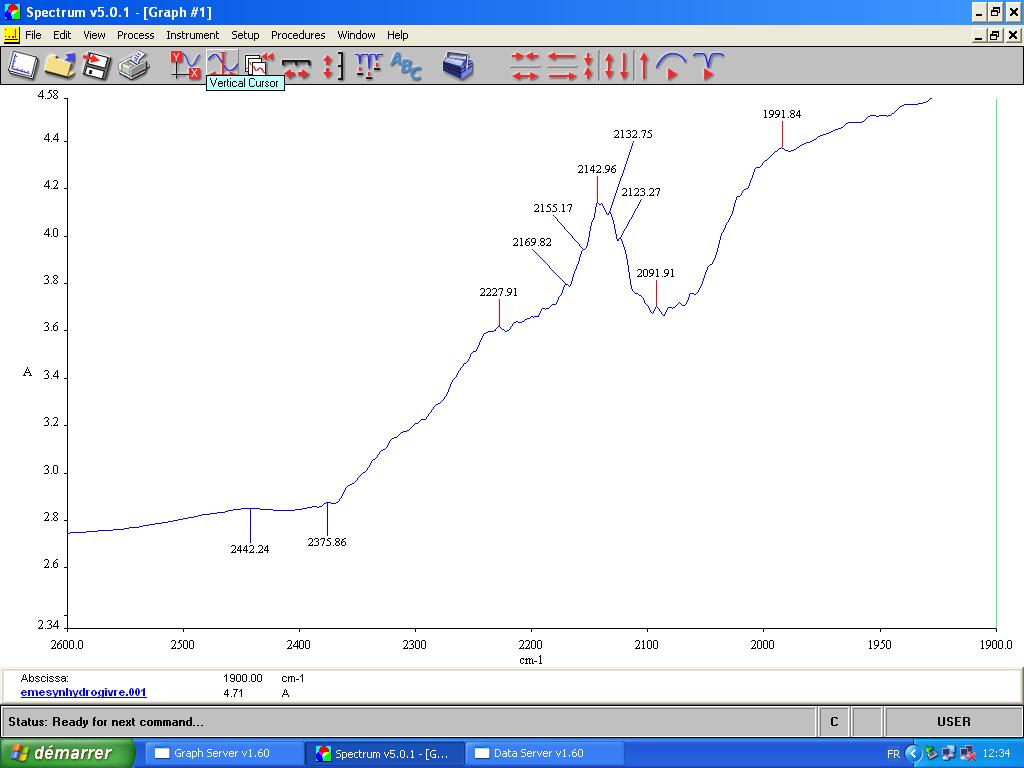Open the Procedures menu
1024x768 pixels.
coord(298,35)
